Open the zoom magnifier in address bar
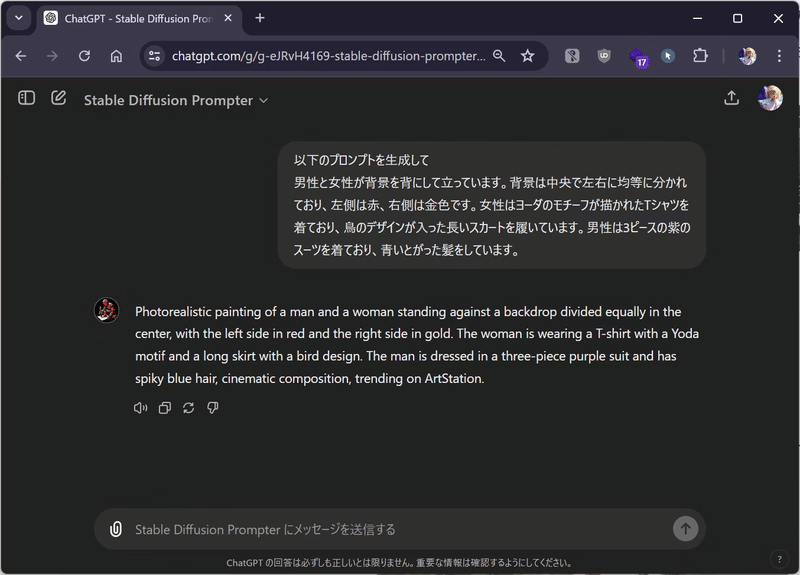 pyautogui.click(x=499, y=56)
